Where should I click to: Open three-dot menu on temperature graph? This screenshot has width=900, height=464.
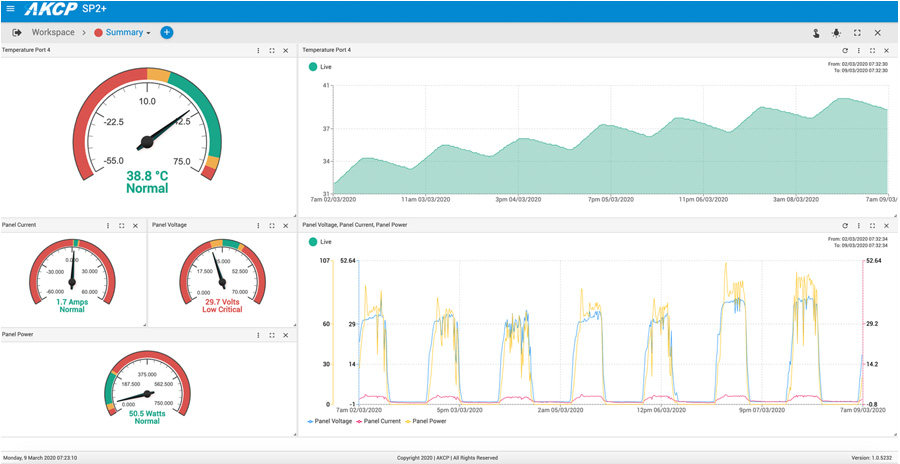pyautogui.click(x=859, y=50)
